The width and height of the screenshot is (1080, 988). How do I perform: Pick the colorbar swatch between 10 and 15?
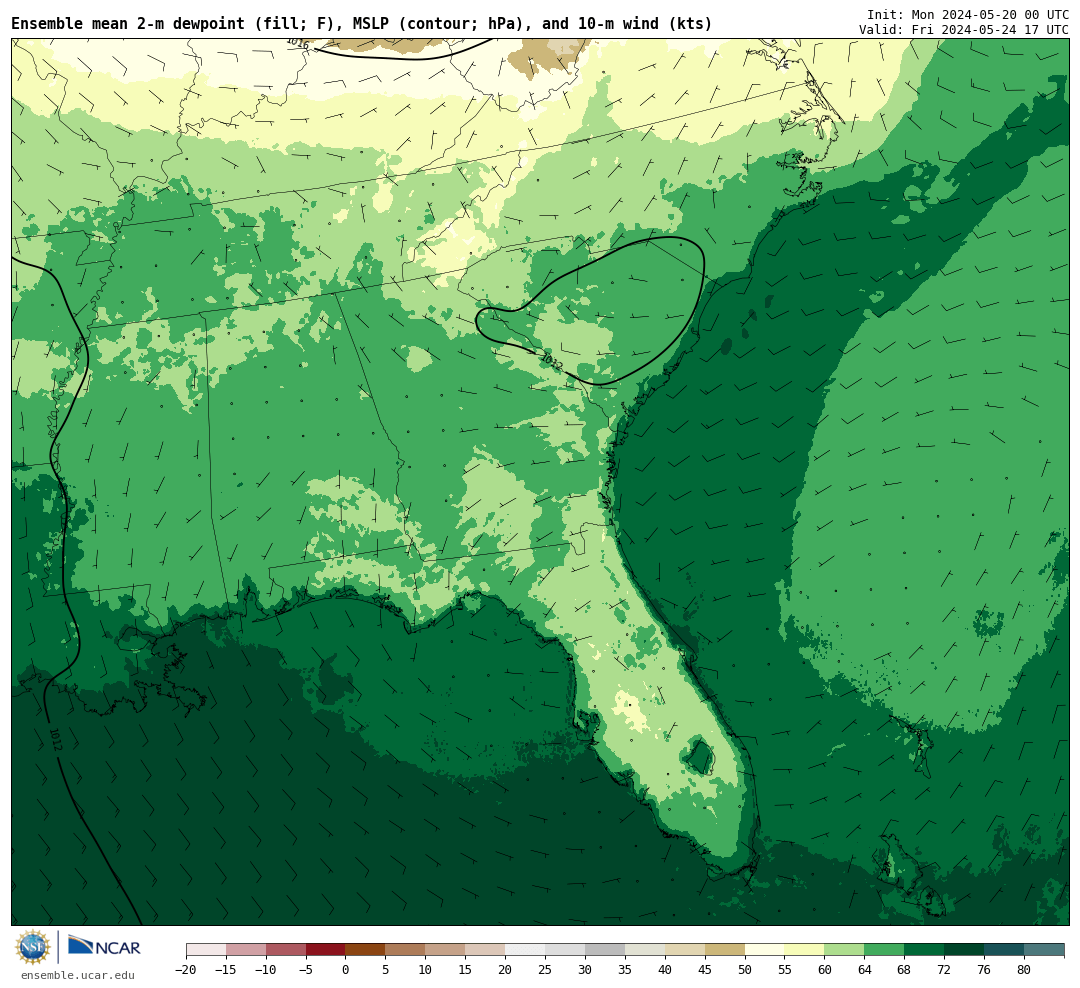445,950
